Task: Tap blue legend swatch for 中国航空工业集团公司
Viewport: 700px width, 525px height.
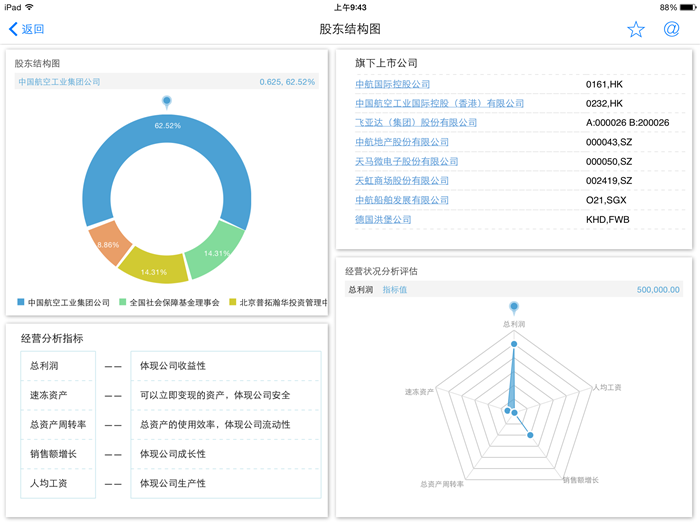Action: point(21,302)
